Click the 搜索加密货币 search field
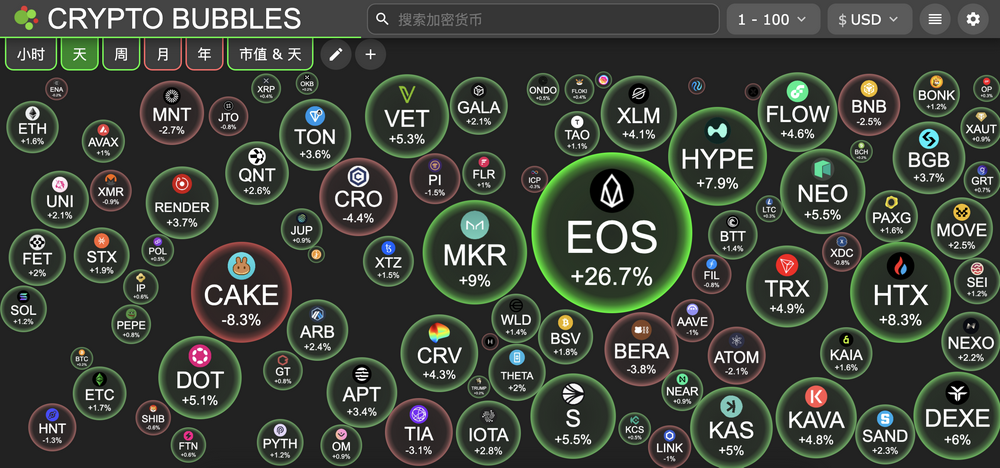The image size is (1000, 468). (543, 19)
